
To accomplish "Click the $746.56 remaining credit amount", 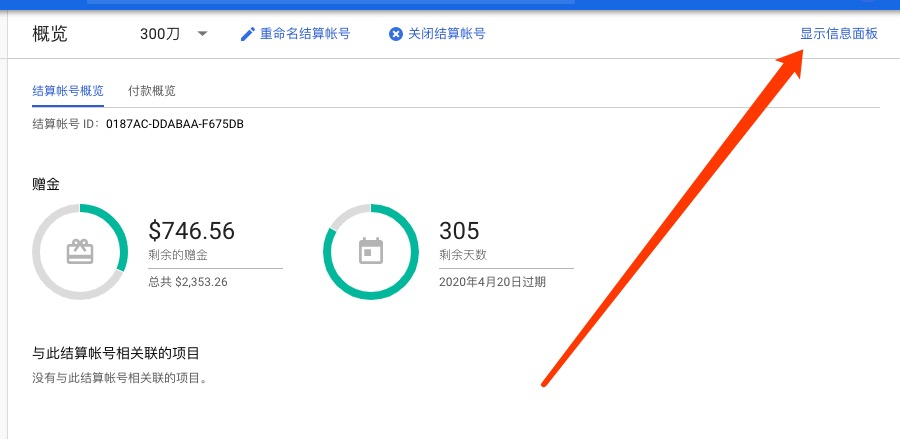I will (x=191, y=231).
